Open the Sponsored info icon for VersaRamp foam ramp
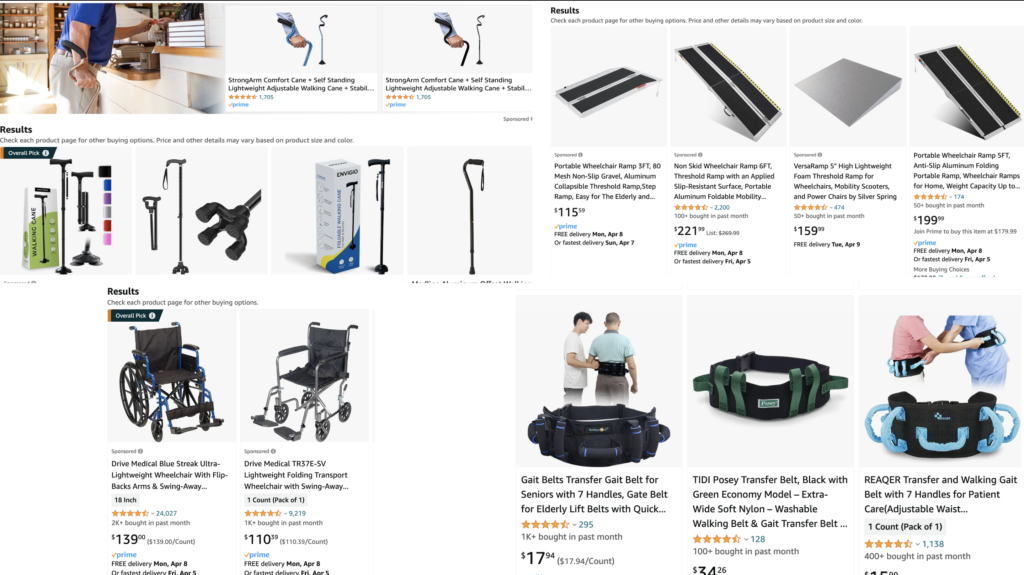 pyautogui.click(x=820, y=155)
